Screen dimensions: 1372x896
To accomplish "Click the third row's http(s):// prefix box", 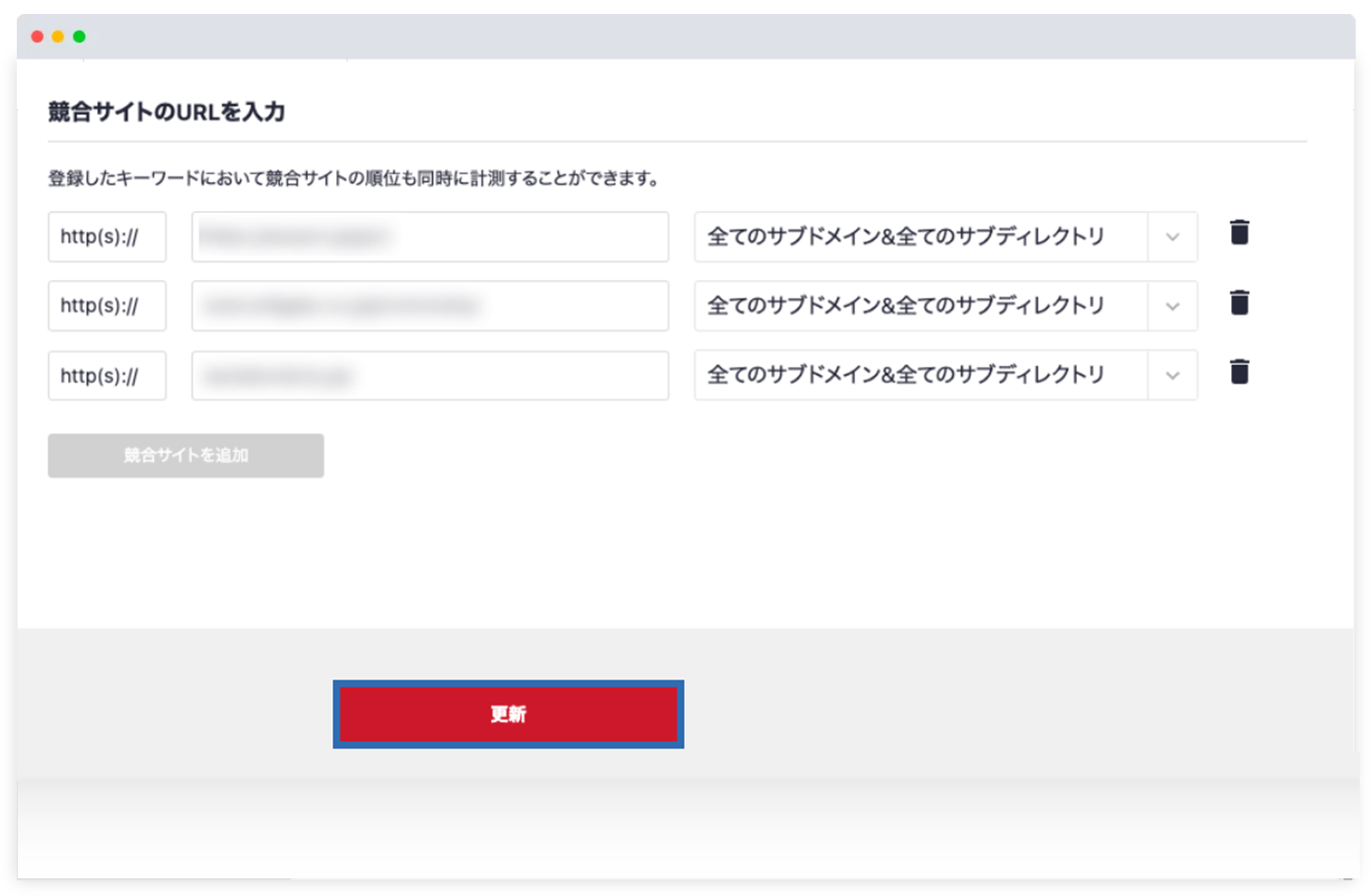I will 106,375.
